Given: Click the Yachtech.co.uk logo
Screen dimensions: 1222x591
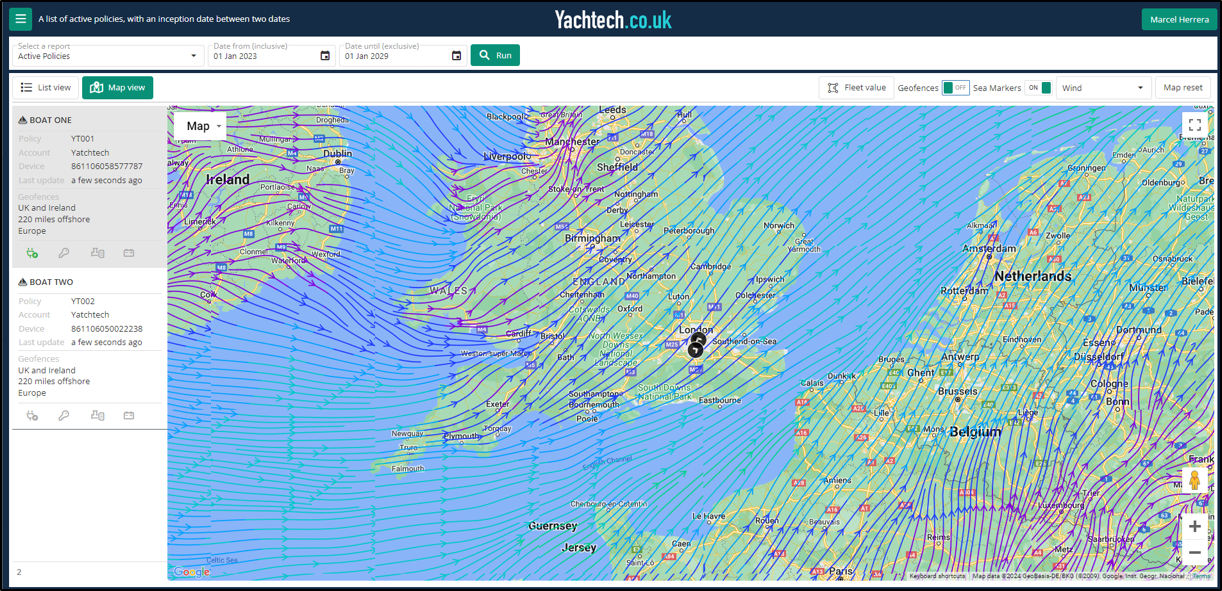Looking at the screenshot, I should [613, 19].
